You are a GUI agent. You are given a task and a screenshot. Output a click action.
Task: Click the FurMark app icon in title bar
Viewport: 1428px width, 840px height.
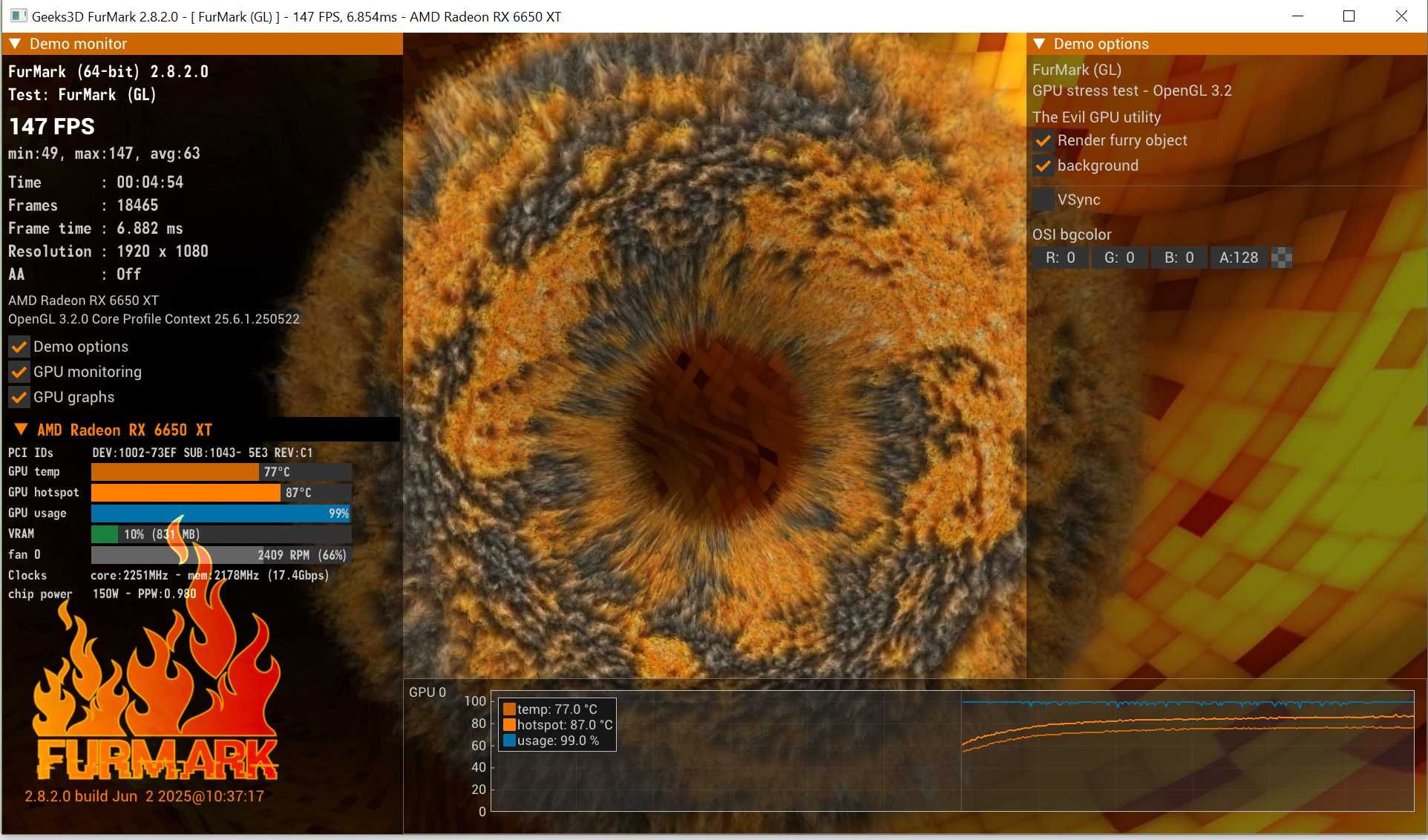[18, 16]
